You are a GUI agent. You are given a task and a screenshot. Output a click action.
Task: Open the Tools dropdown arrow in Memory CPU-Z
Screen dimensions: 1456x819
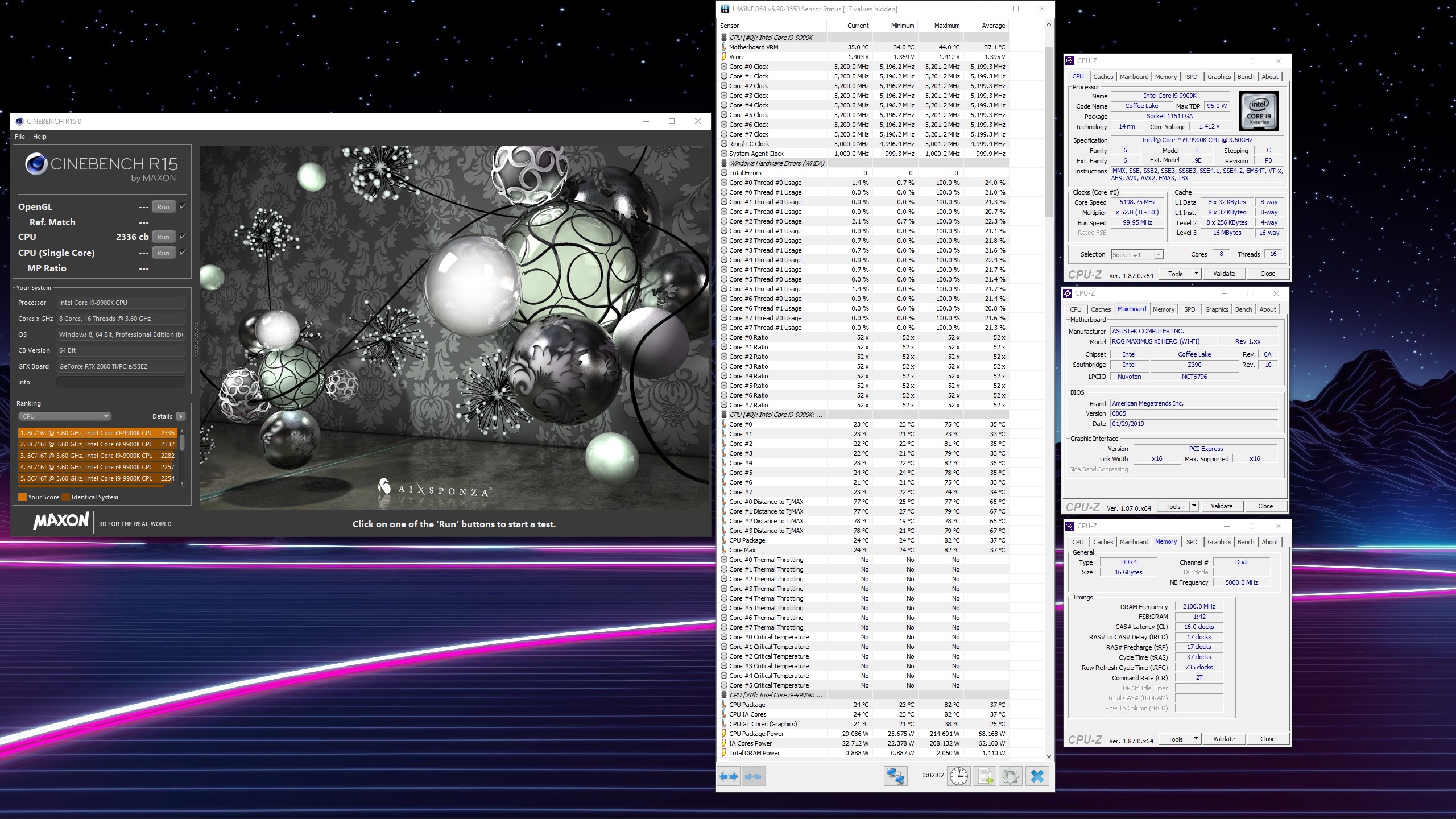pos(1196,739)
